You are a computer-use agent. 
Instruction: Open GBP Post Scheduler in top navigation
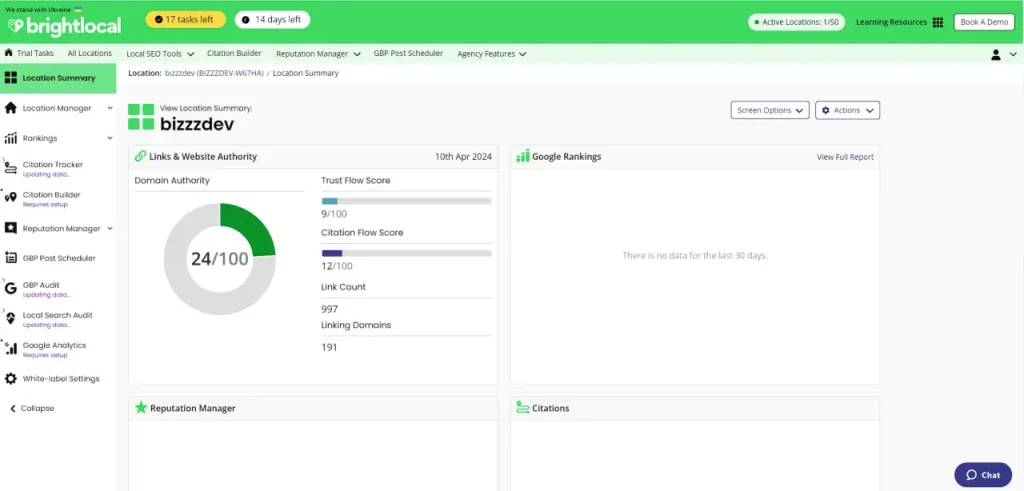point(408,54)
